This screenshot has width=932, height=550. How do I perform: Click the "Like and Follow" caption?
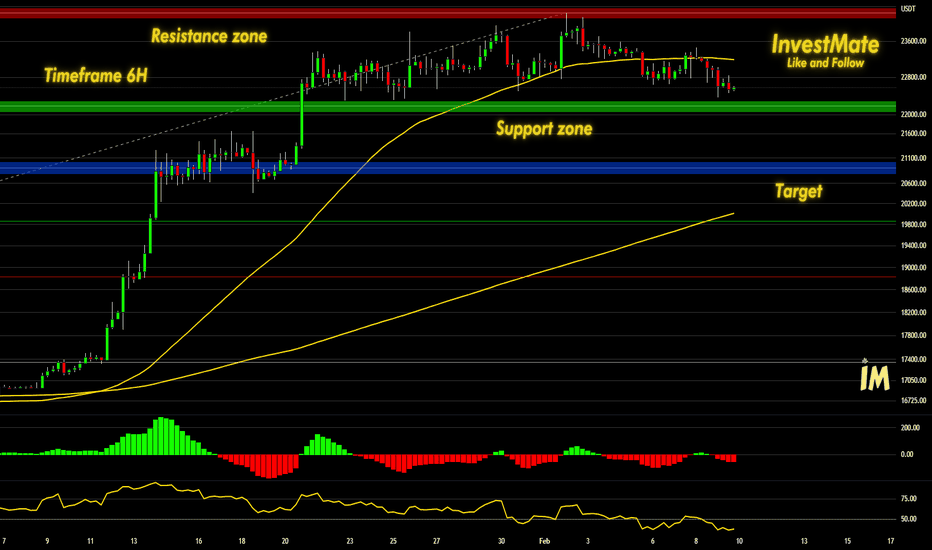(x=825, y=63)
